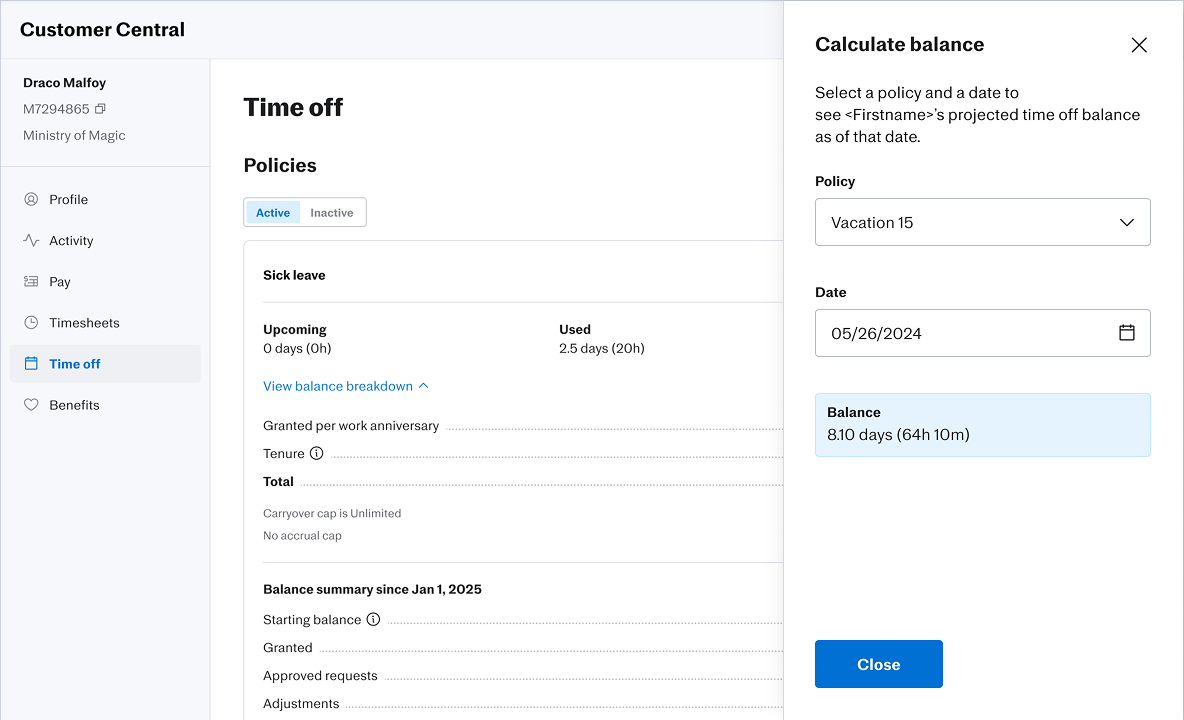Click Carryover cap is Unlimited text
The height and width of the screenshot is (720, 1184).
point(331,513)
